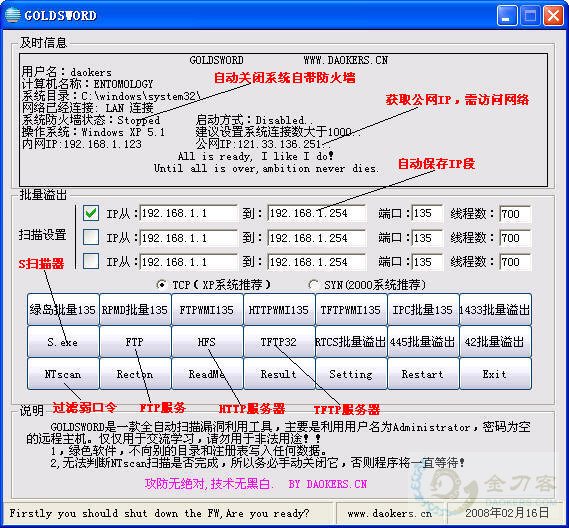The width and height of the screenshot is (569, 528).
Task: Click 用户名:daokers text line
Action: click(67, 72)
